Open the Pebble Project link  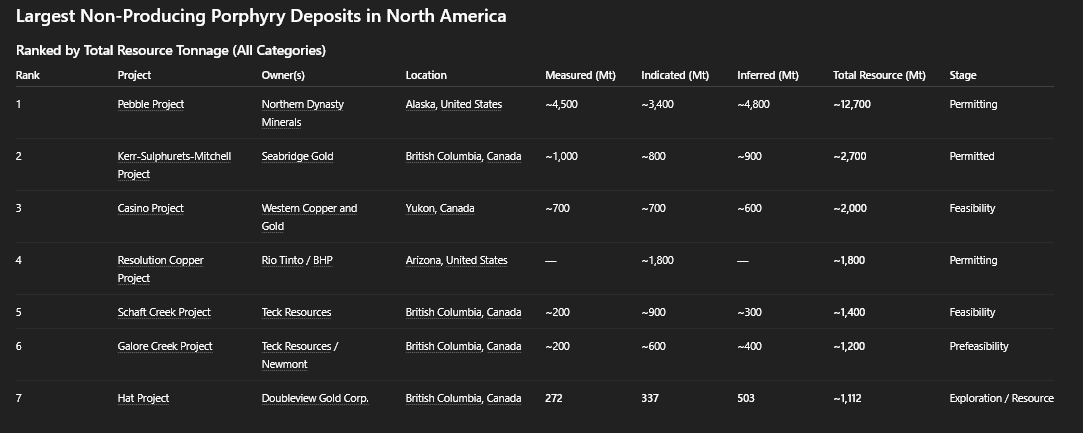[151, 104]
